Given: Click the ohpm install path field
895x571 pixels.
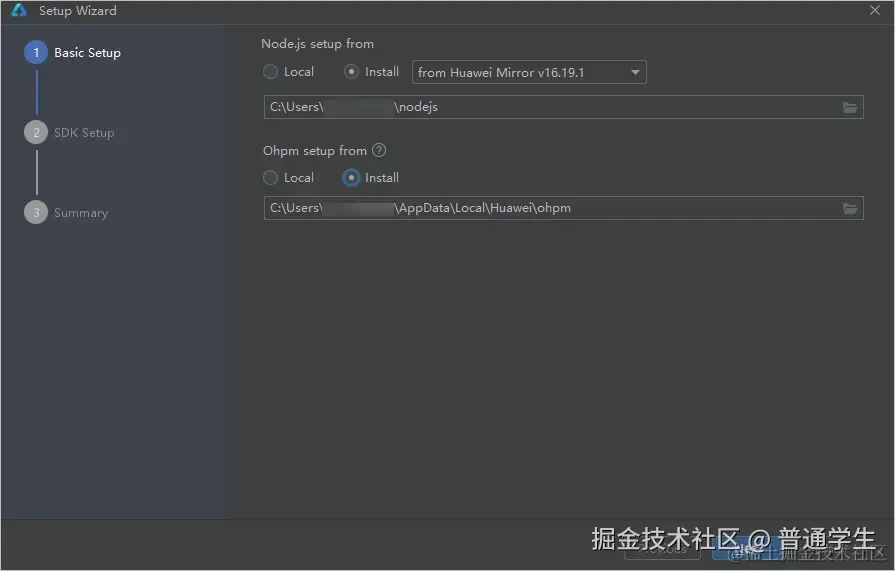Looking at the screenshot, I should click(x=563, y=208).
